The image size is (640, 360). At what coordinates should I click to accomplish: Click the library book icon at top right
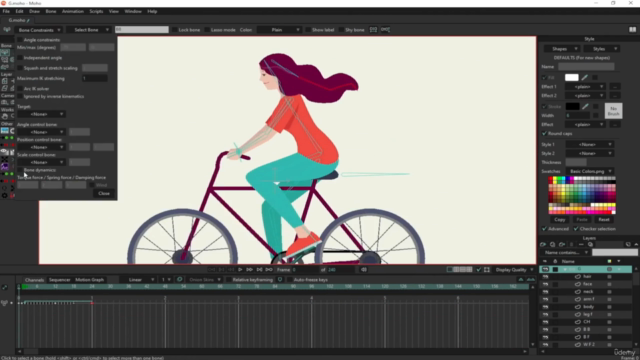tap(632, 30)
